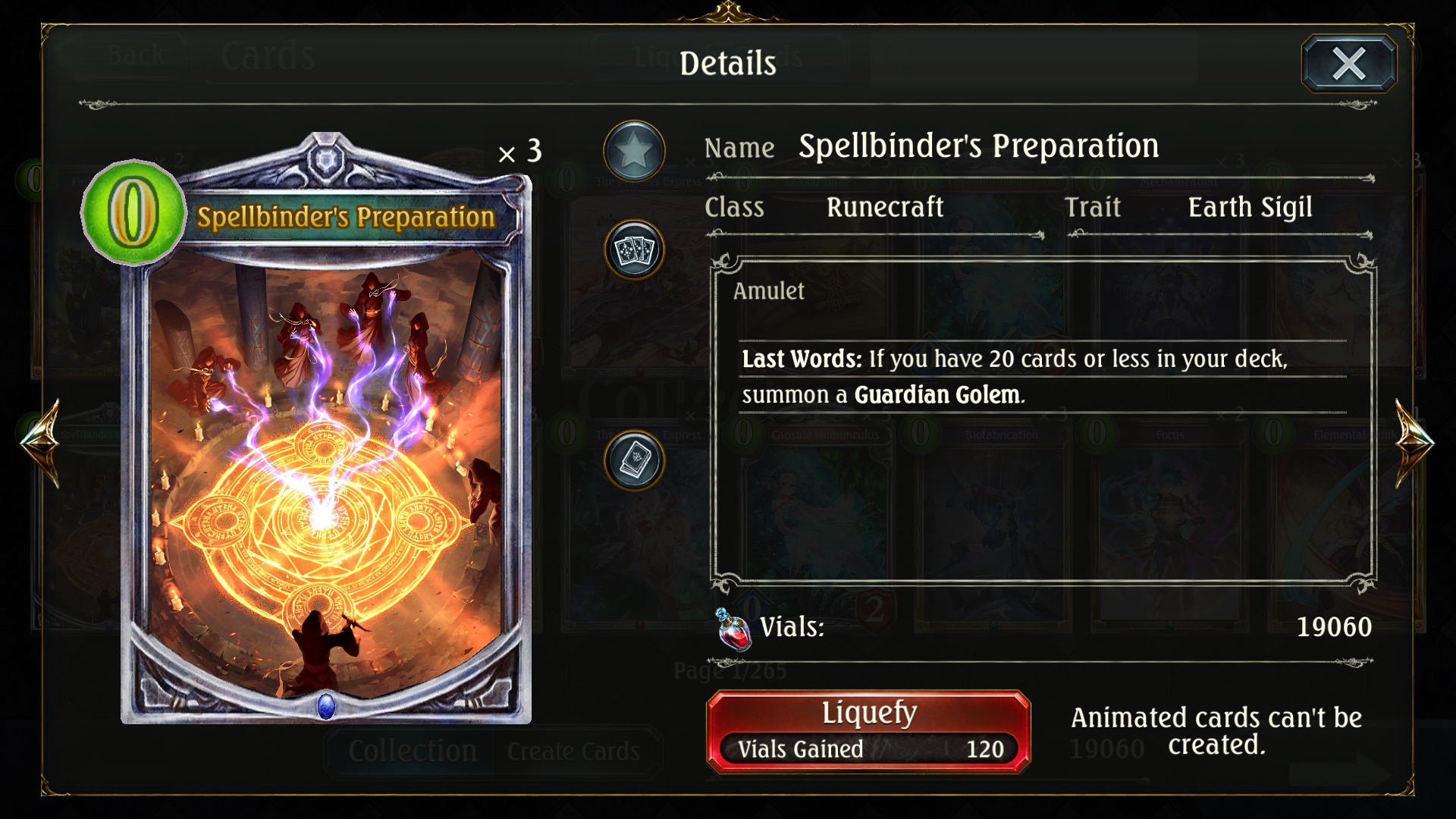The width and height of the screenshot is (1456, 819).
Task: Close the Details dialog with X
Action: [1349, 64]
